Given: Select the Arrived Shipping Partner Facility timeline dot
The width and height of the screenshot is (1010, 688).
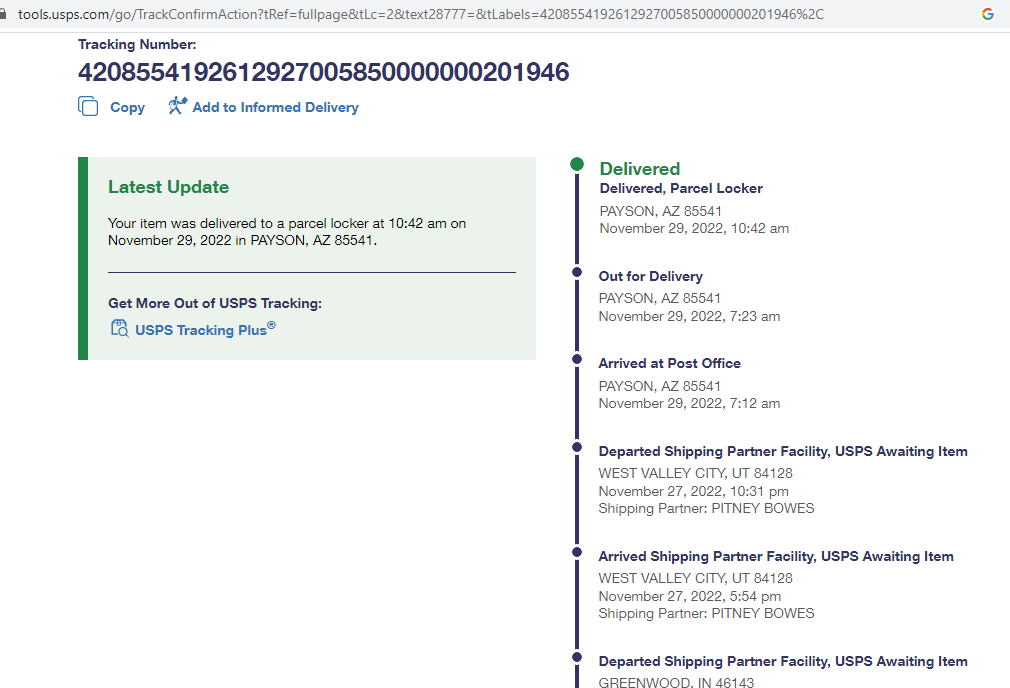Looking at the screenshot, I should pyautogui.click(x=577, y=552).
